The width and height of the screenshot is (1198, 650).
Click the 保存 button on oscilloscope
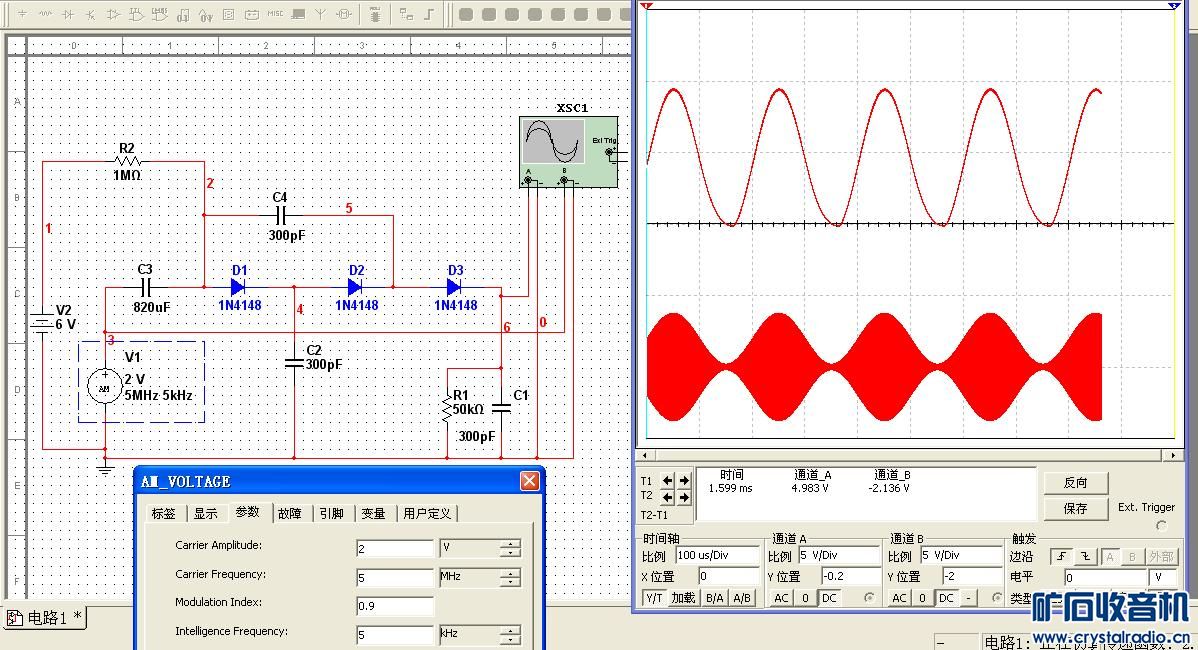(x=1075, y=508)
